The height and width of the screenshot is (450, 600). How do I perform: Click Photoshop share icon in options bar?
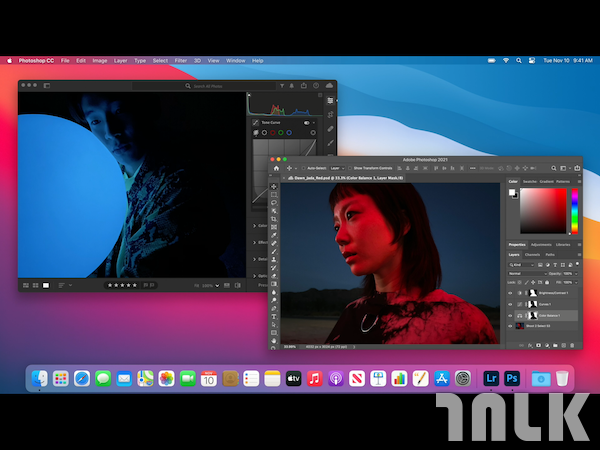[x=577, y=168]
